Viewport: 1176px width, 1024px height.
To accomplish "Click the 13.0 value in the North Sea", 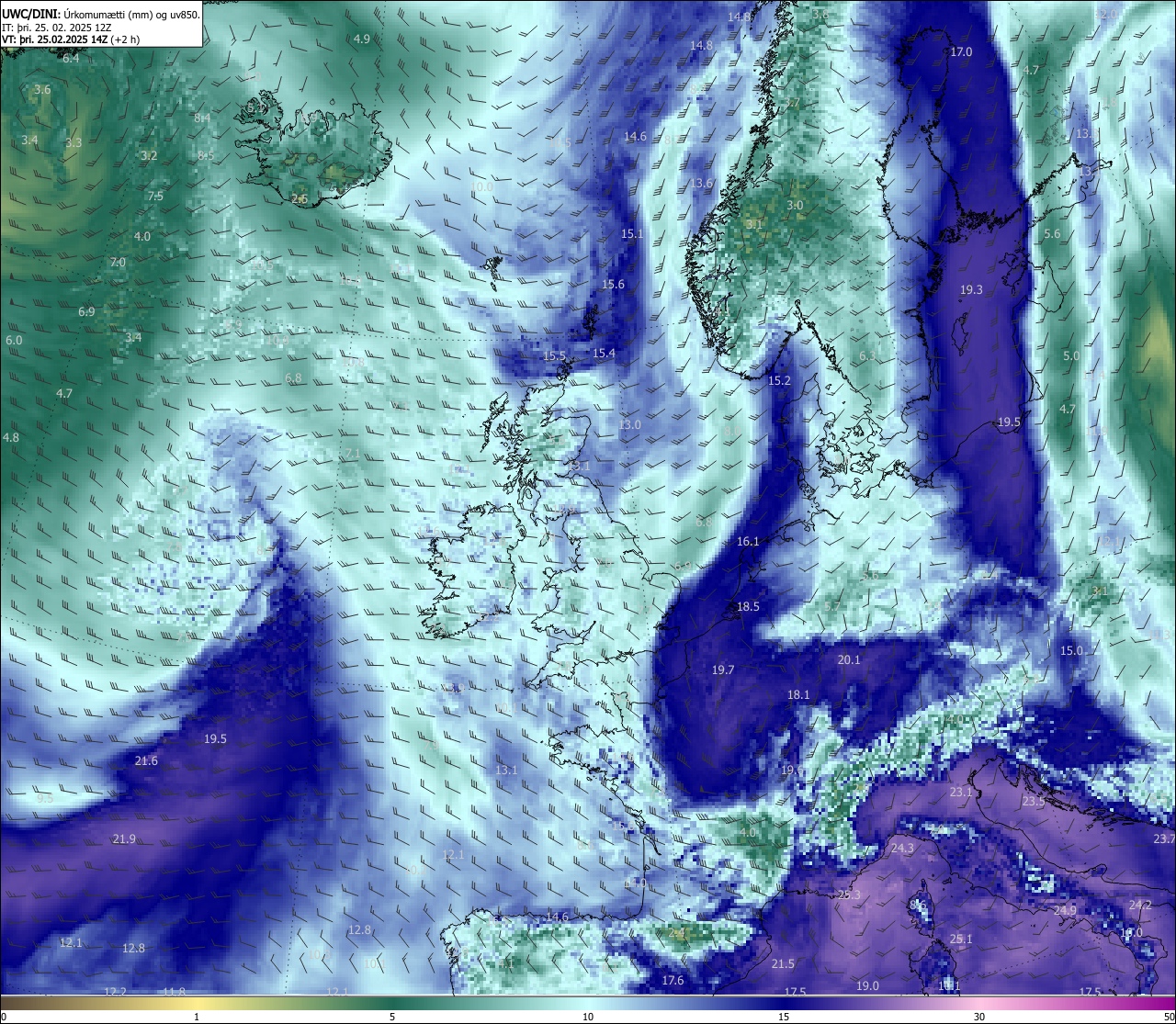I will (x=629, y=424).
